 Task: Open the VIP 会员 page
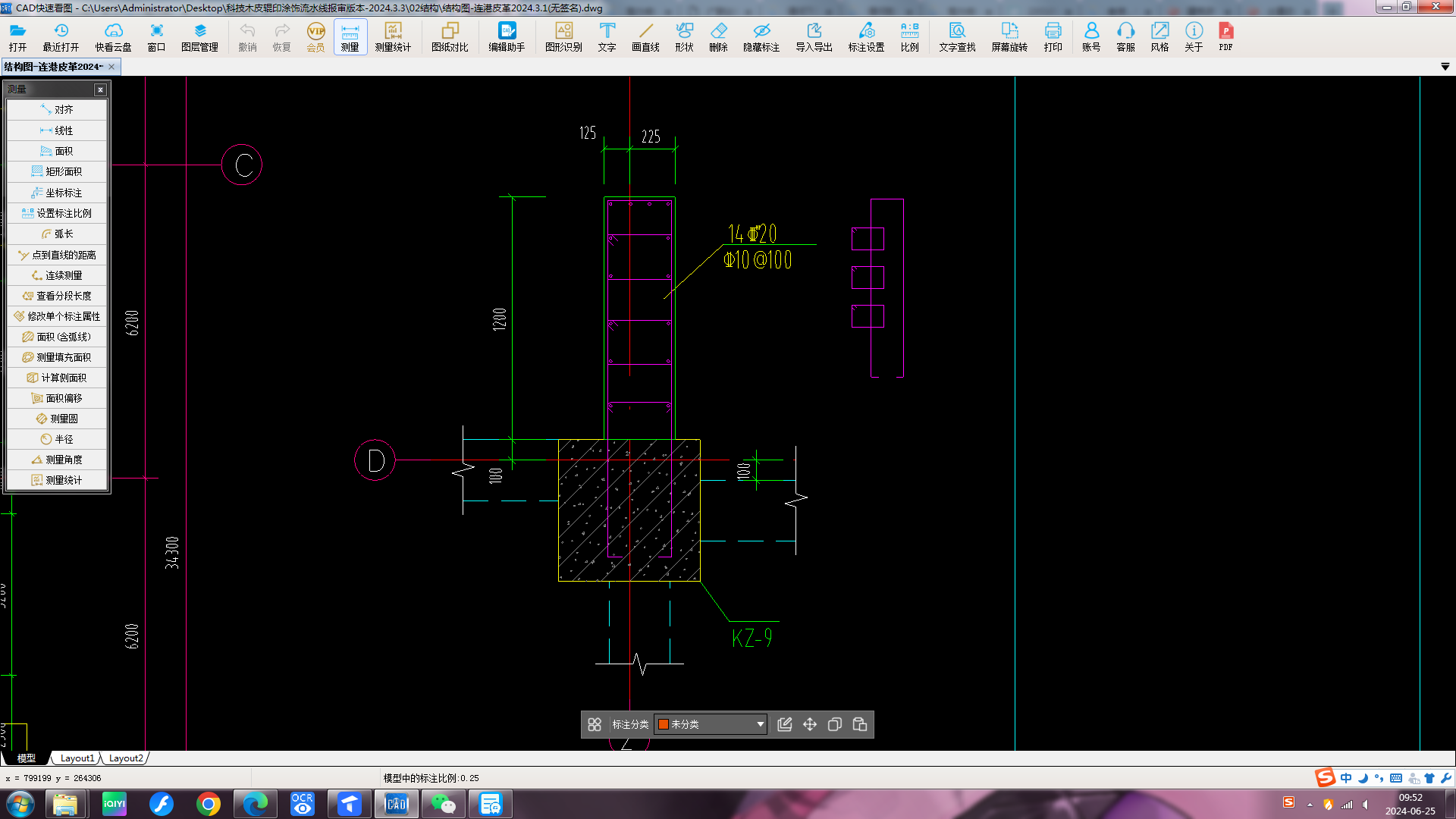(315, 36)
